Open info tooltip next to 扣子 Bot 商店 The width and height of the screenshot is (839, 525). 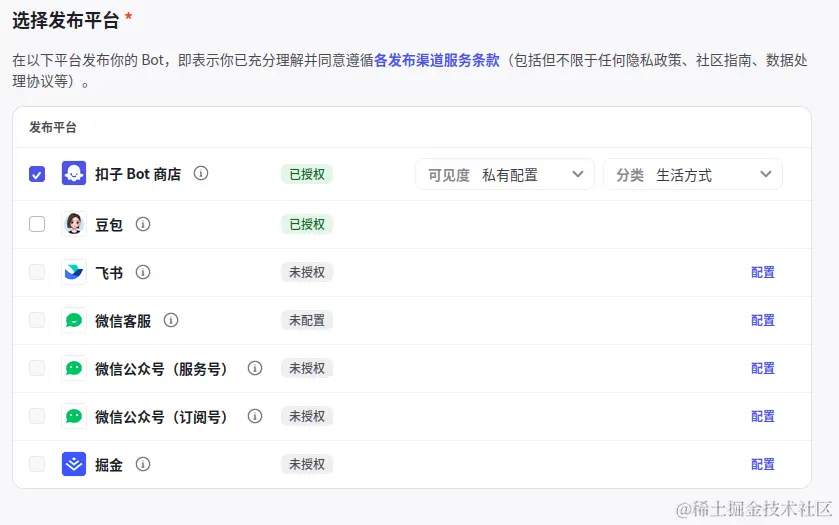point(201,173)
